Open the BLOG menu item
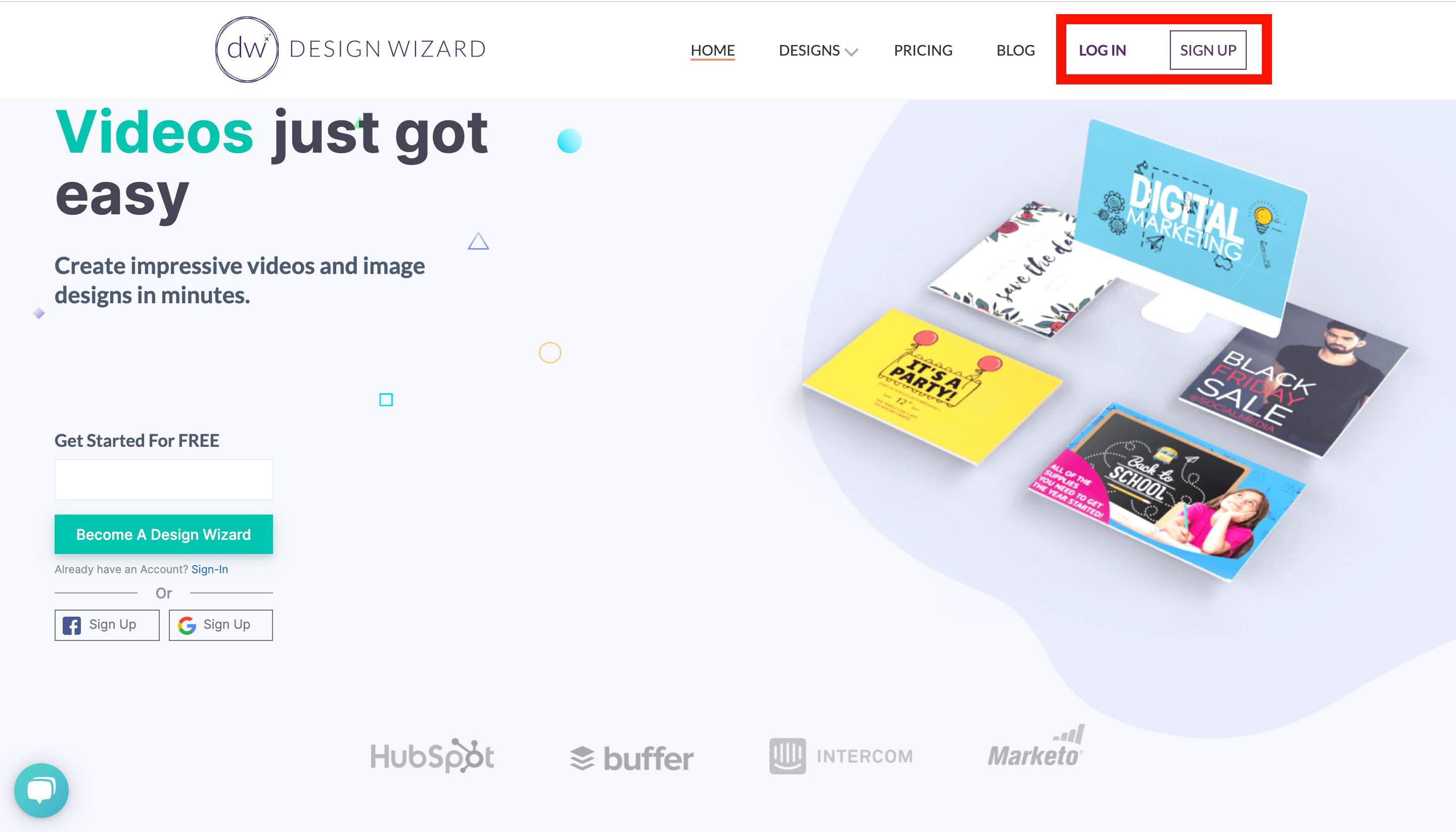1456x832 pixels. click(1014, 48)
